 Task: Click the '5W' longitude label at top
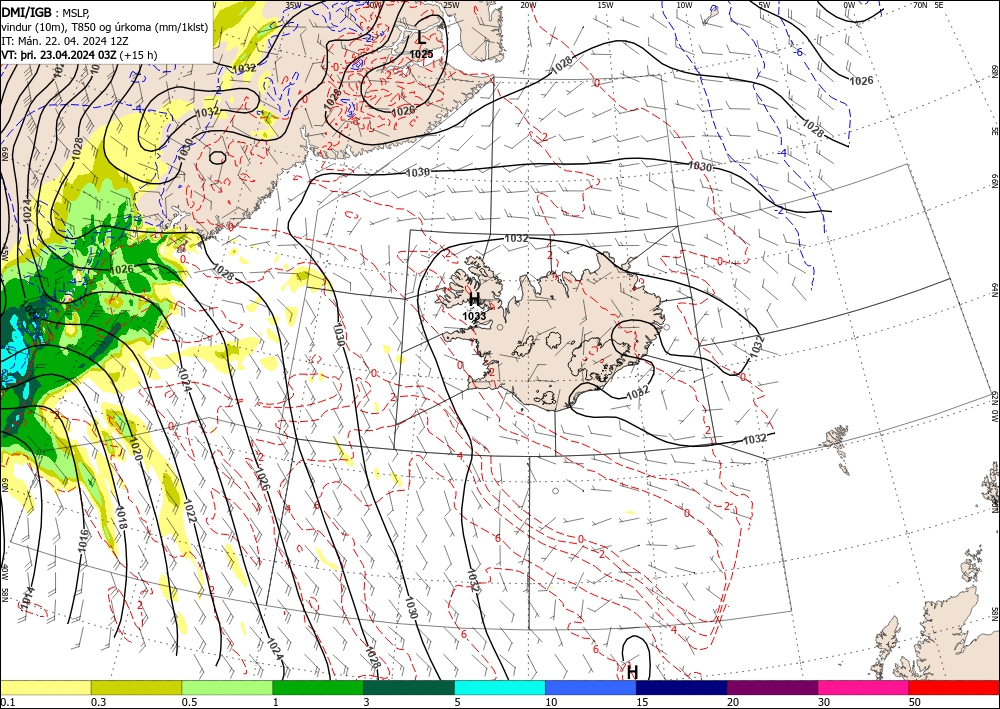[x=765, y=5]
